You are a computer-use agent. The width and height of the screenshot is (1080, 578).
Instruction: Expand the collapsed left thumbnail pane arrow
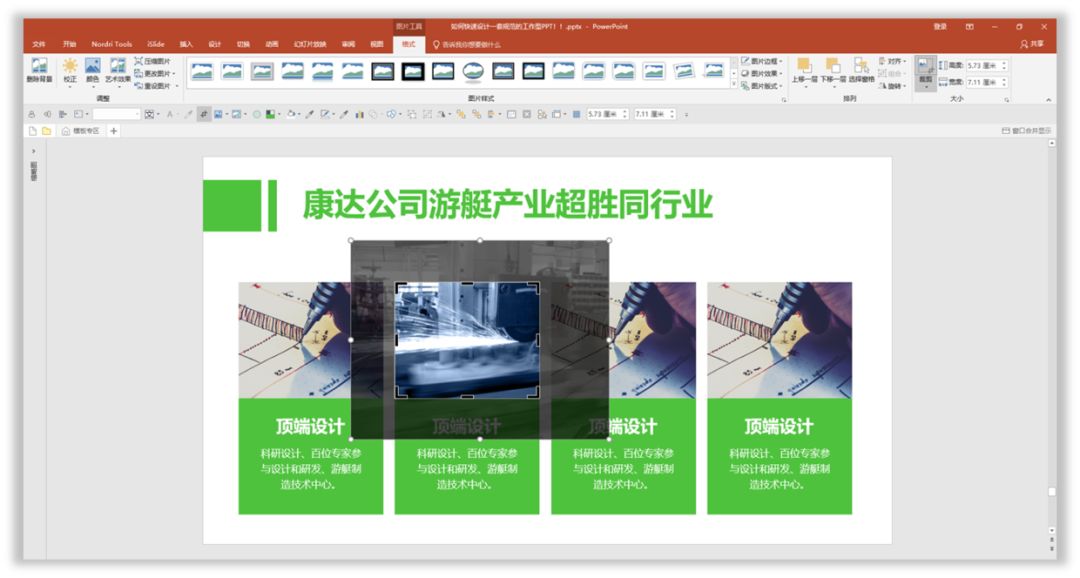(x=34, y=151)
